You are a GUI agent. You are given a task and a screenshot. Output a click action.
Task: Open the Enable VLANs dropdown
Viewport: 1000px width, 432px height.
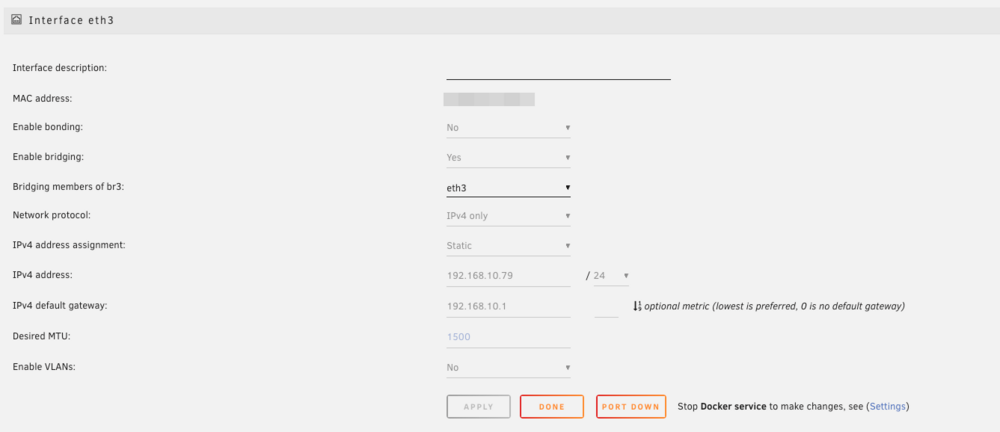tap(508, 368)
